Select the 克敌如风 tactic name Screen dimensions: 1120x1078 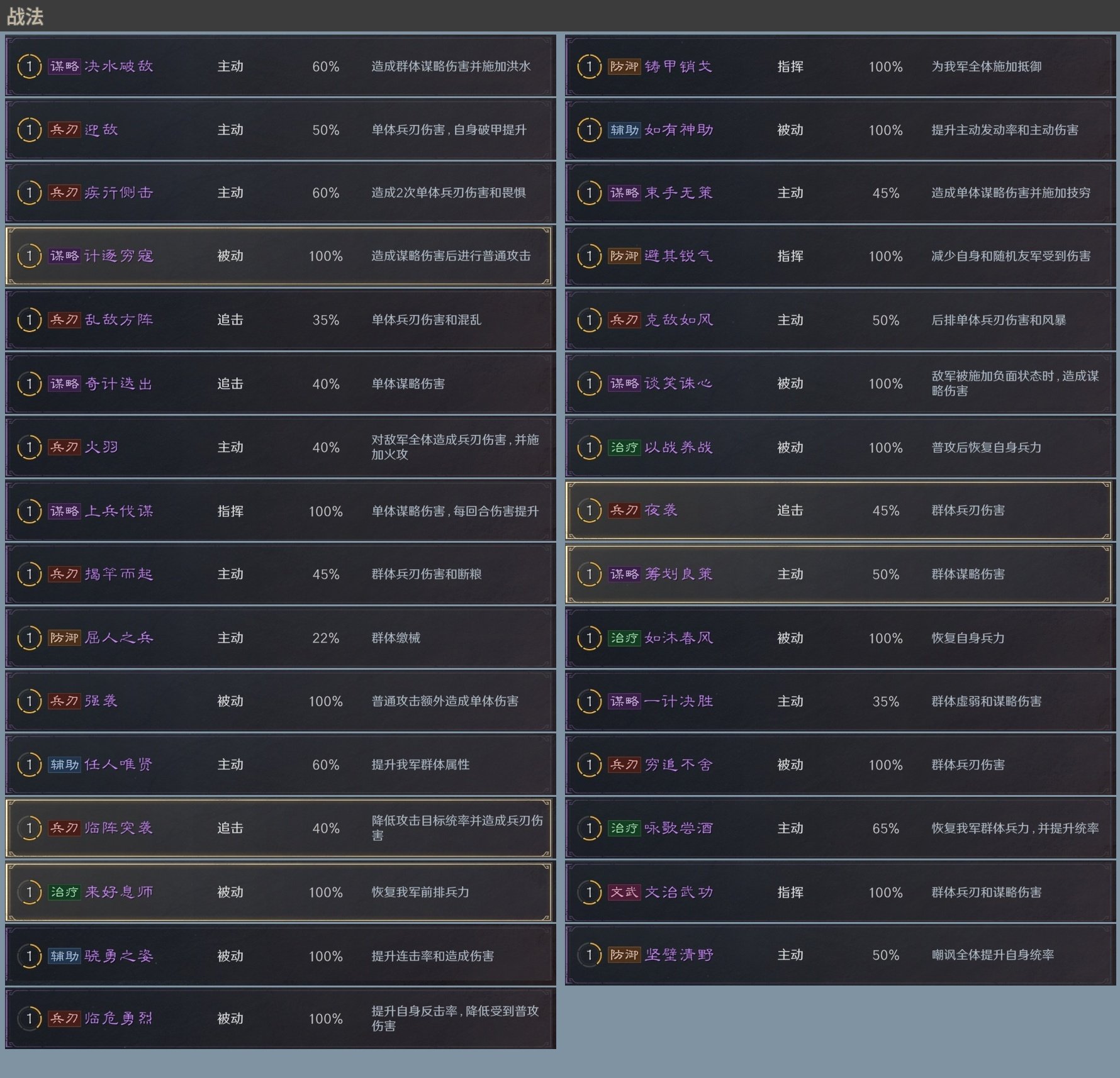coord(679,320)
